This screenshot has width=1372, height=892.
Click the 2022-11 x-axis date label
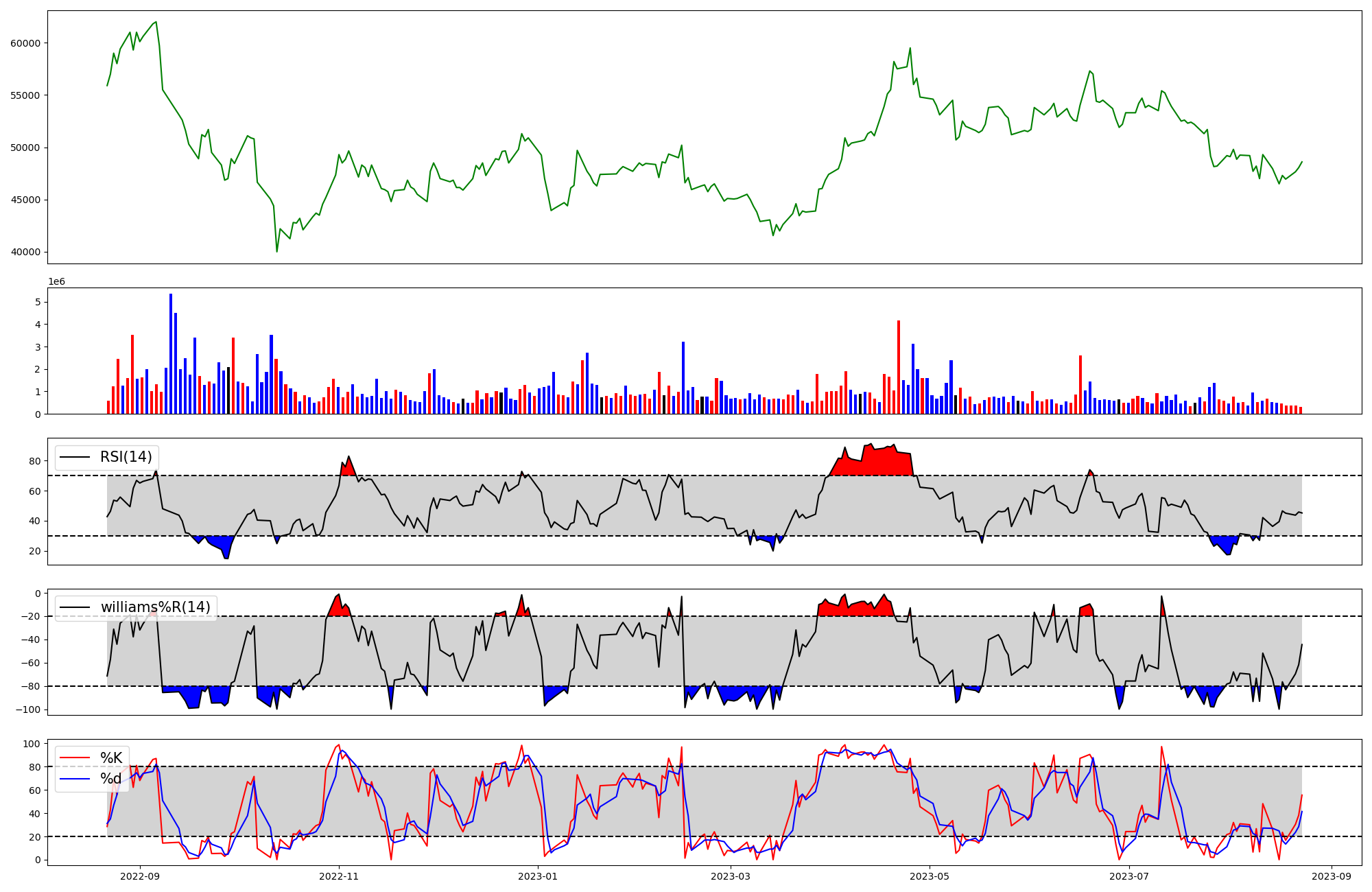click(339, 876)
